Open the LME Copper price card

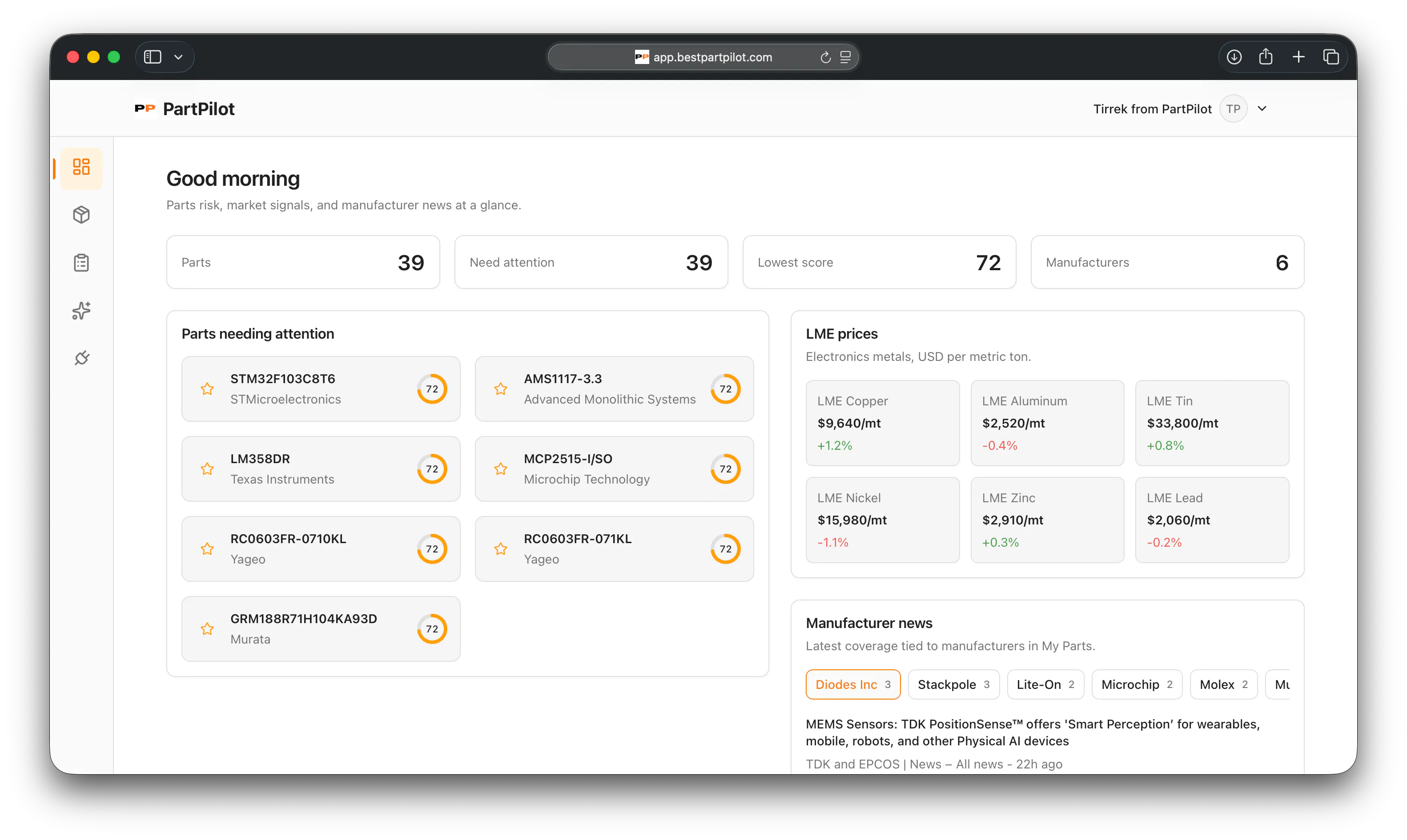[x=882, y=423]
